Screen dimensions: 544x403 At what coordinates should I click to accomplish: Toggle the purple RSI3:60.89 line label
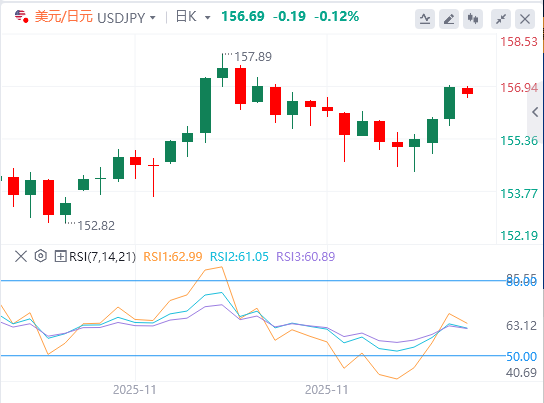tap(306, 257)
